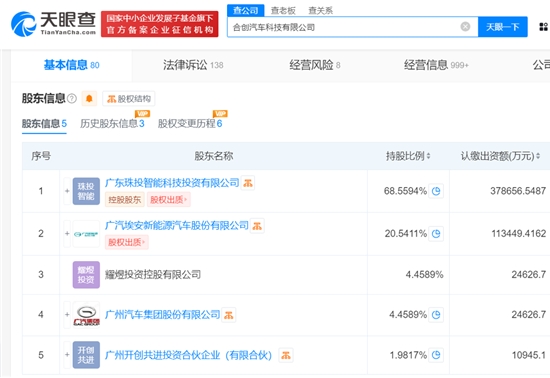
Task: Click the TianYanCha logo
Action: (53, 23)
